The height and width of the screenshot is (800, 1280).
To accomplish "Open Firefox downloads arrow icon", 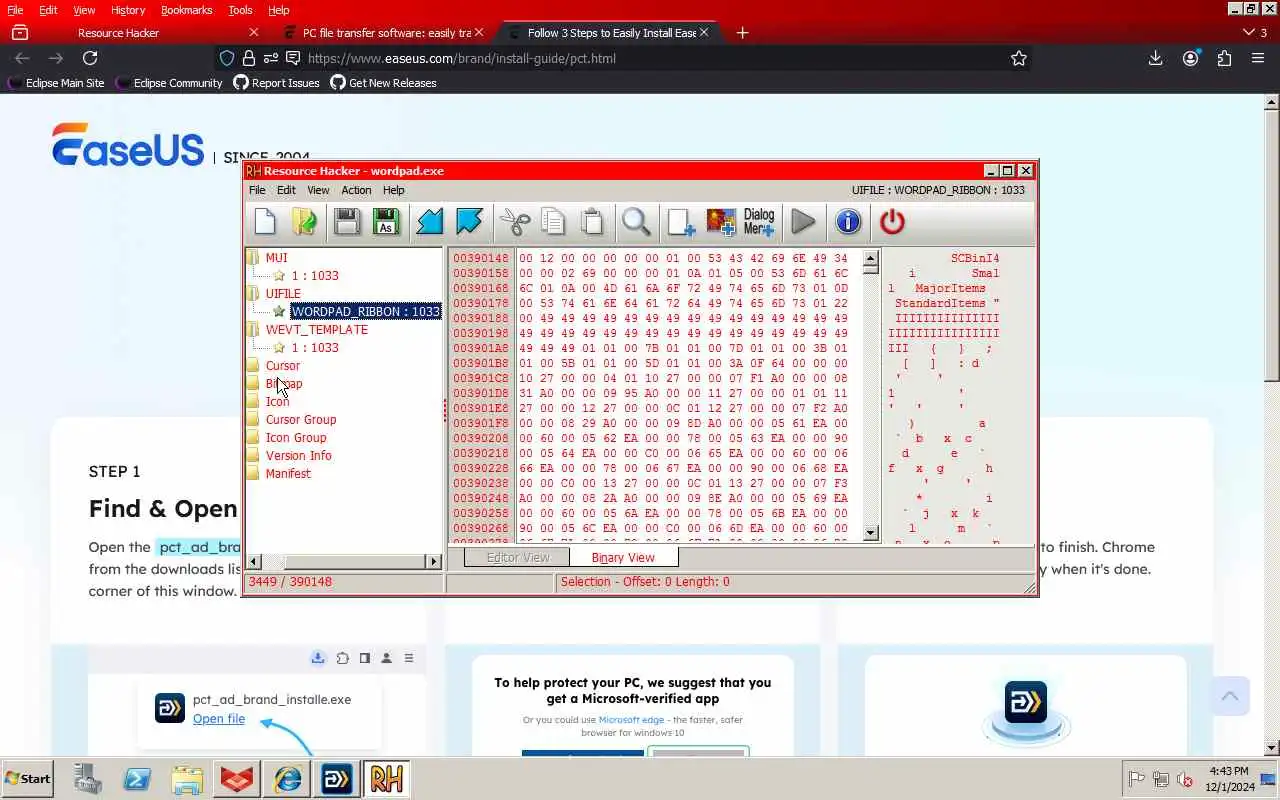I will tap(1155, 58).
